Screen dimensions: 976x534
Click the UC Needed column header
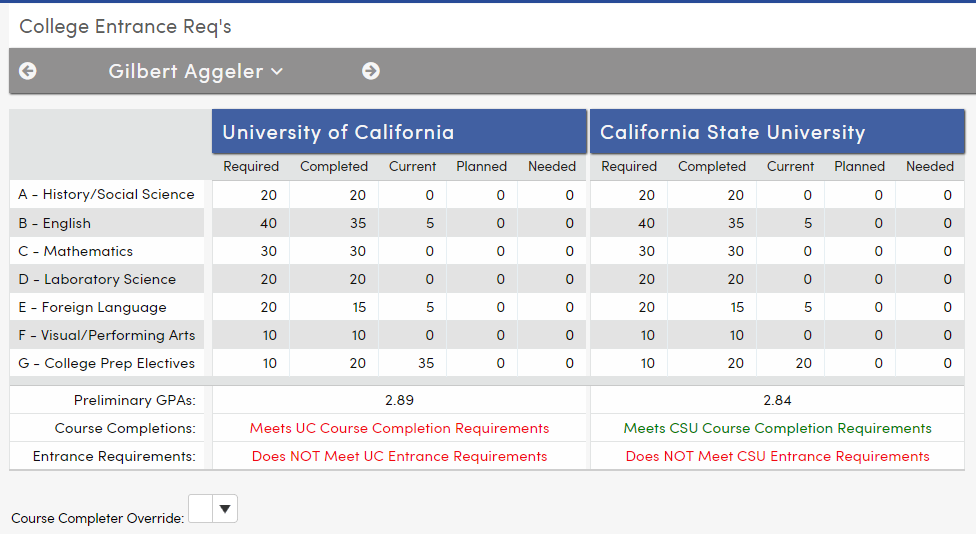[x=552, y=167]
